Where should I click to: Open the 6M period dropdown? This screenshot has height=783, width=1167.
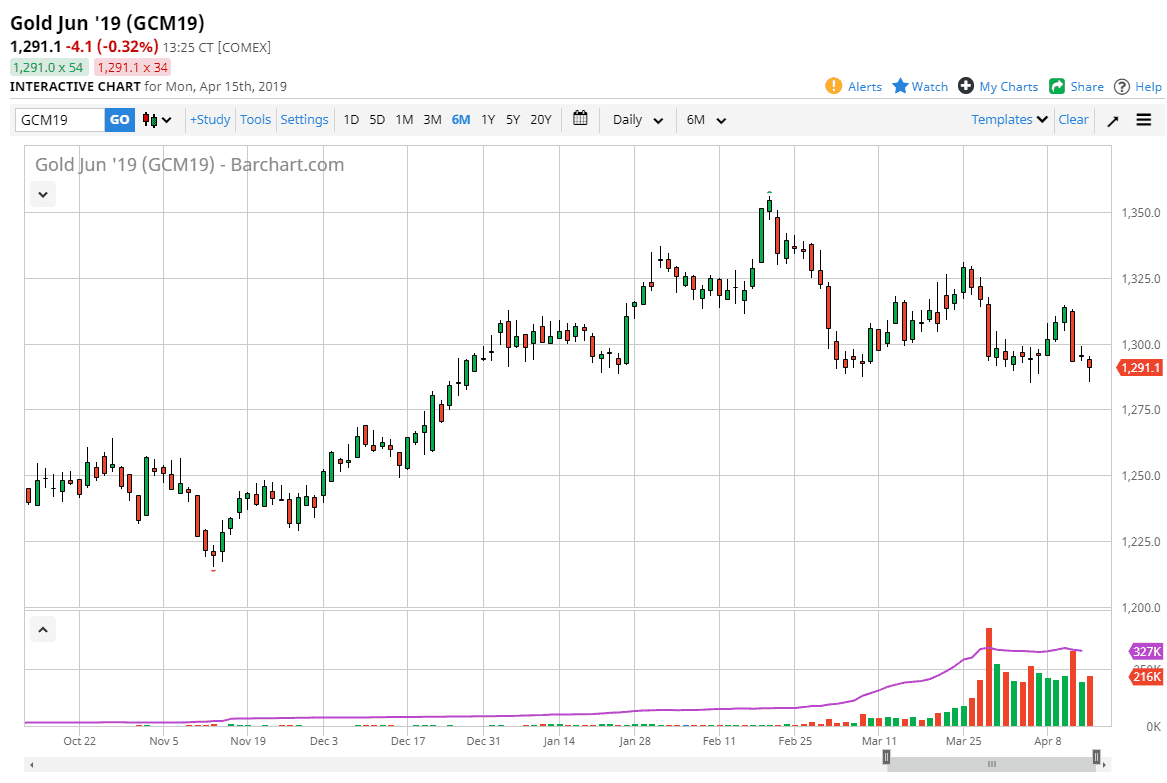click(705, 120)
